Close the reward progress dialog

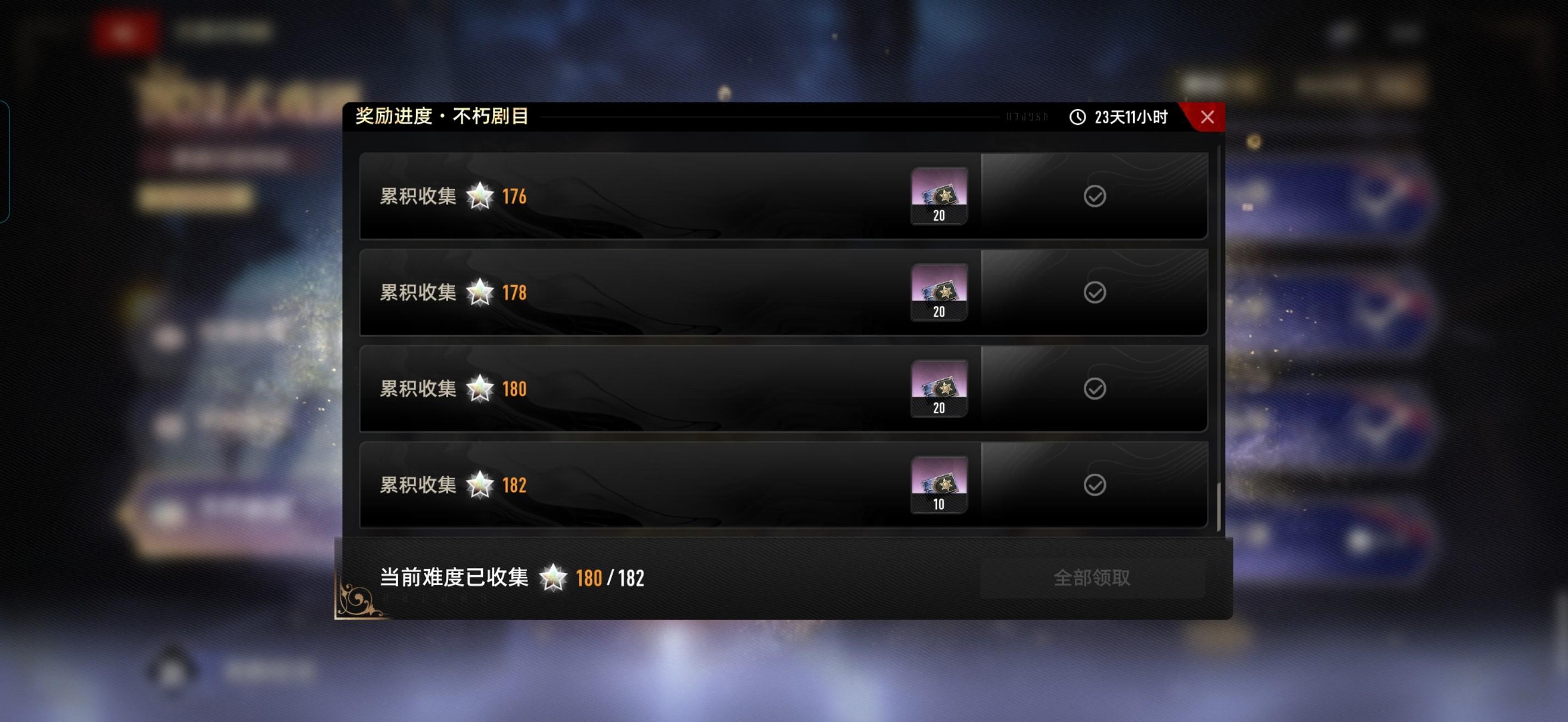(1206, 117)
